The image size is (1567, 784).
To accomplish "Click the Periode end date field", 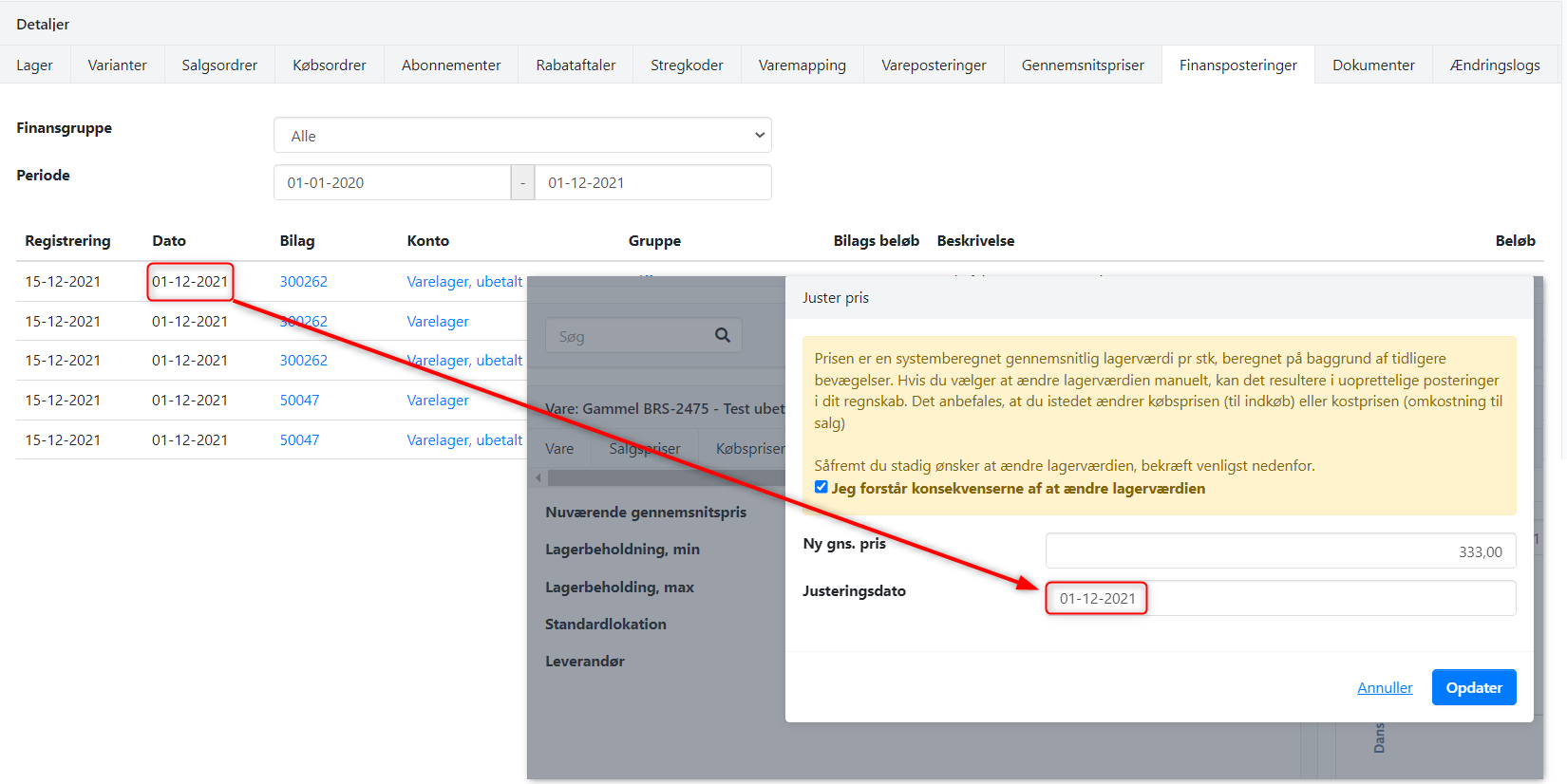I will pyautogui.click(x=652, y=182).
